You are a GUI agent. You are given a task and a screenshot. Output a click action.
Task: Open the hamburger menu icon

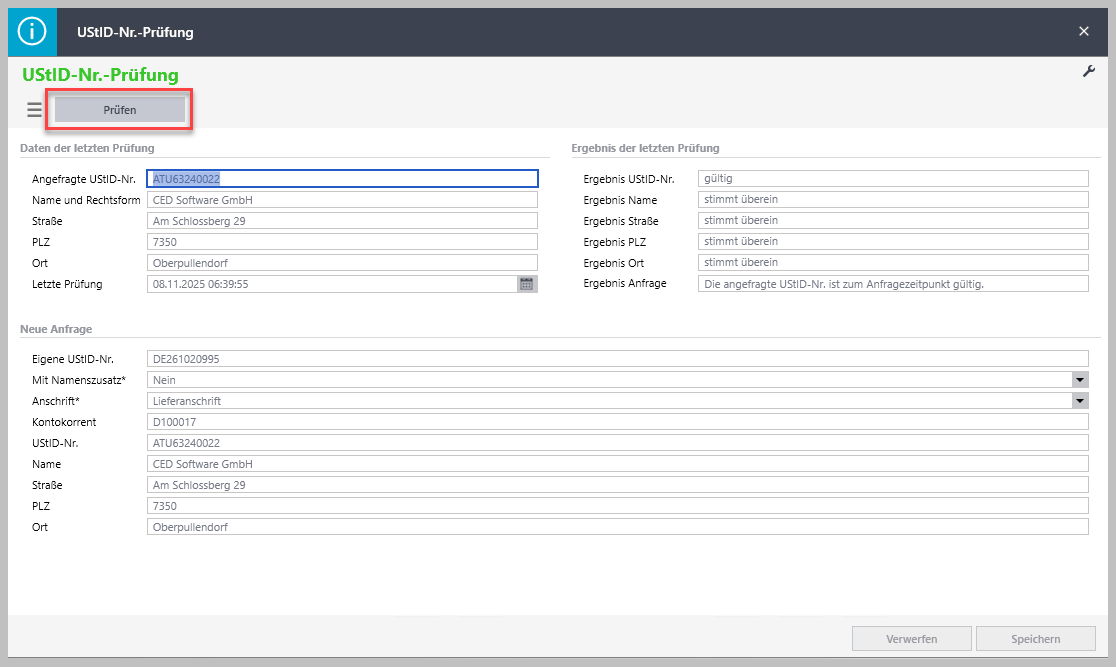click(x=34, y=110)
